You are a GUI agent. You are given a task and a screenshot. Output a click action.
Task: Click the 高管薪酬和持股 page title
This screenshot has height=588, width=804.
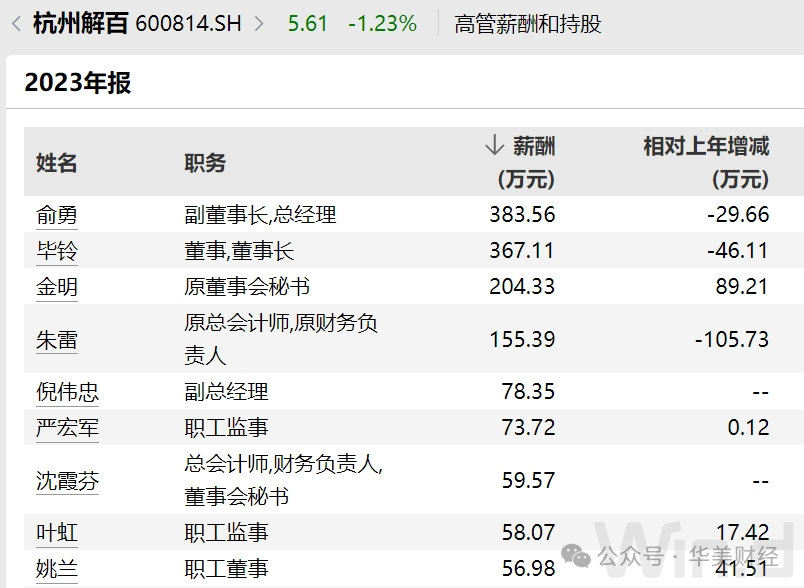pos(528,24)
